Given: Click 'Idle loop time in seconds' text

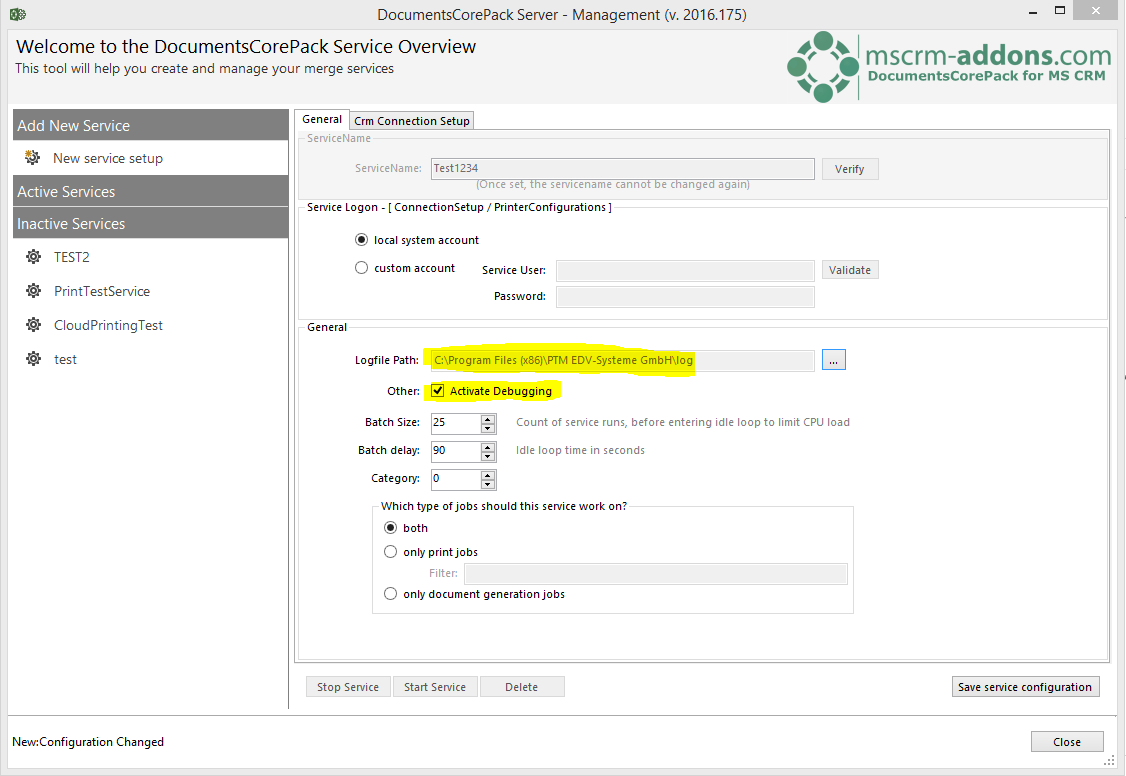Looking at the screenshot, I should coord(580,450).
